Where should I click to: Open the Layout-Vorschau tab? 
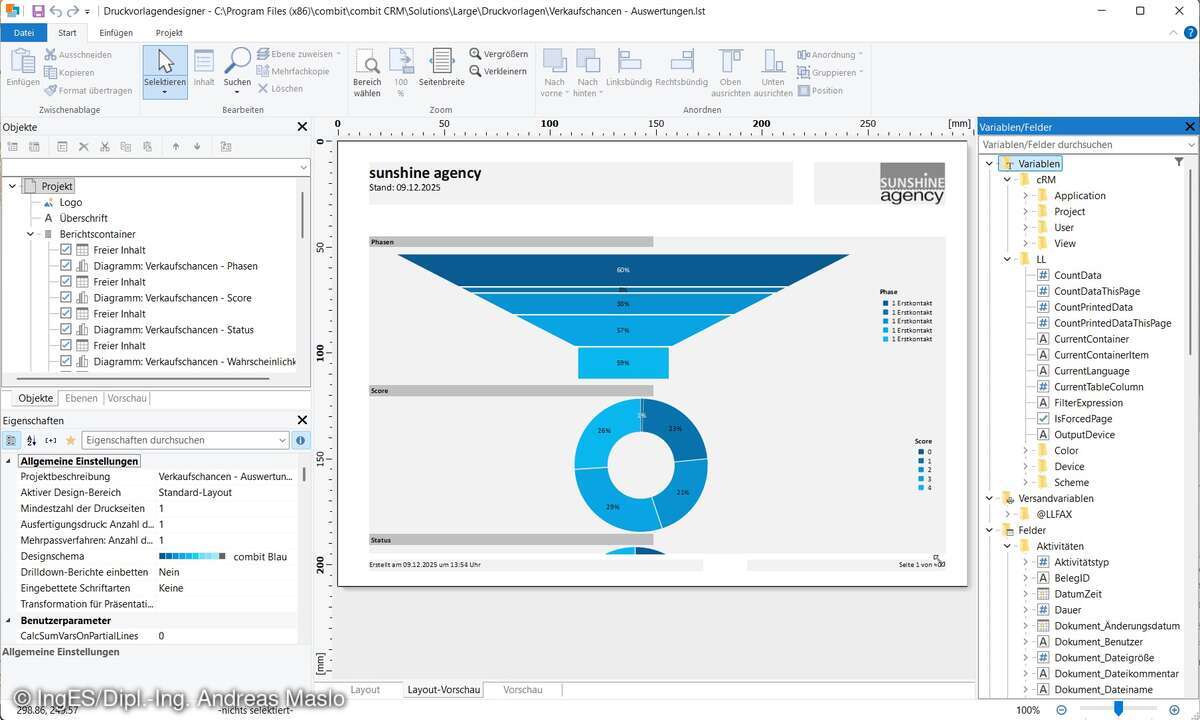point(442,689)
